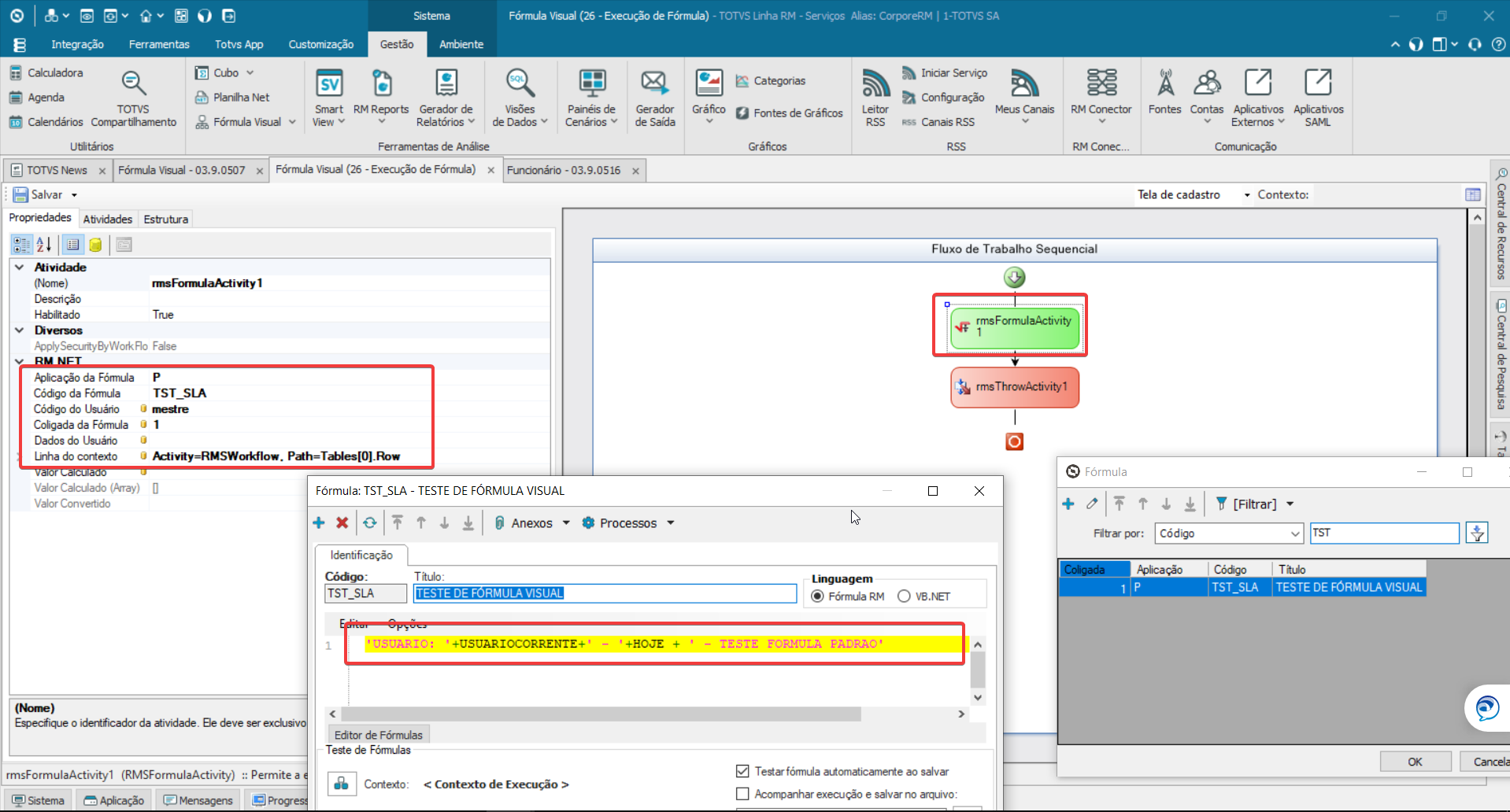
Task: Click the Mensagens status bar button
Action: [x=198, y=800]
